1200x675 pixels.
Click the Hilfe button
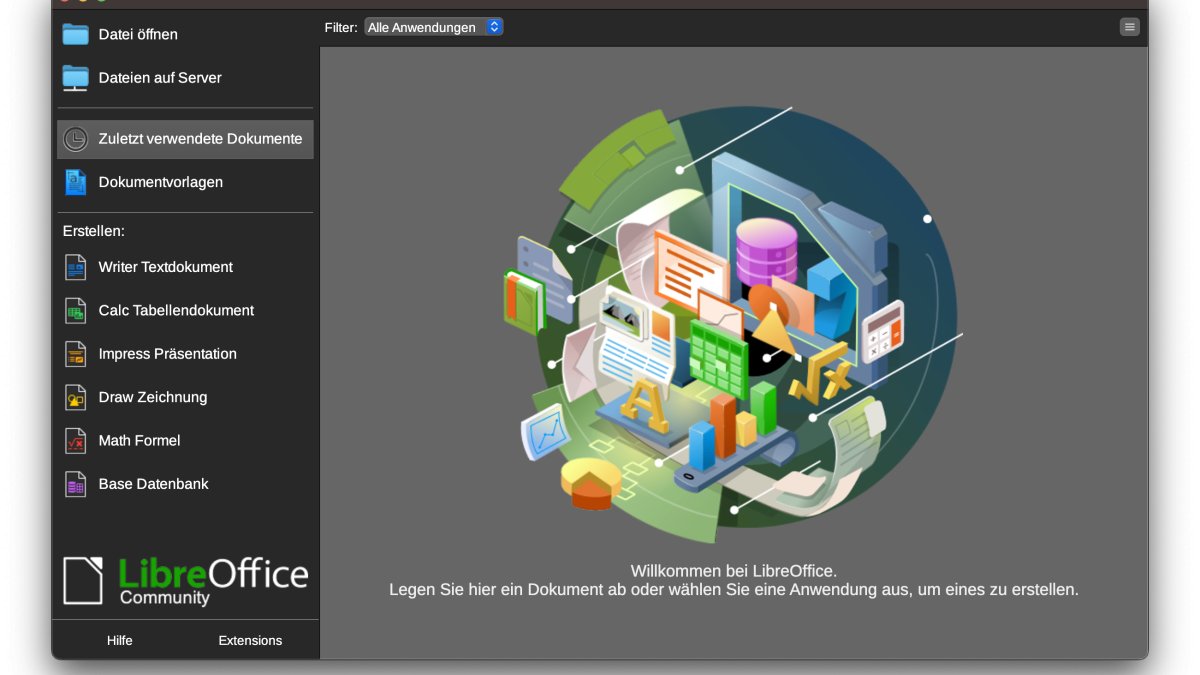pos(120,640)
